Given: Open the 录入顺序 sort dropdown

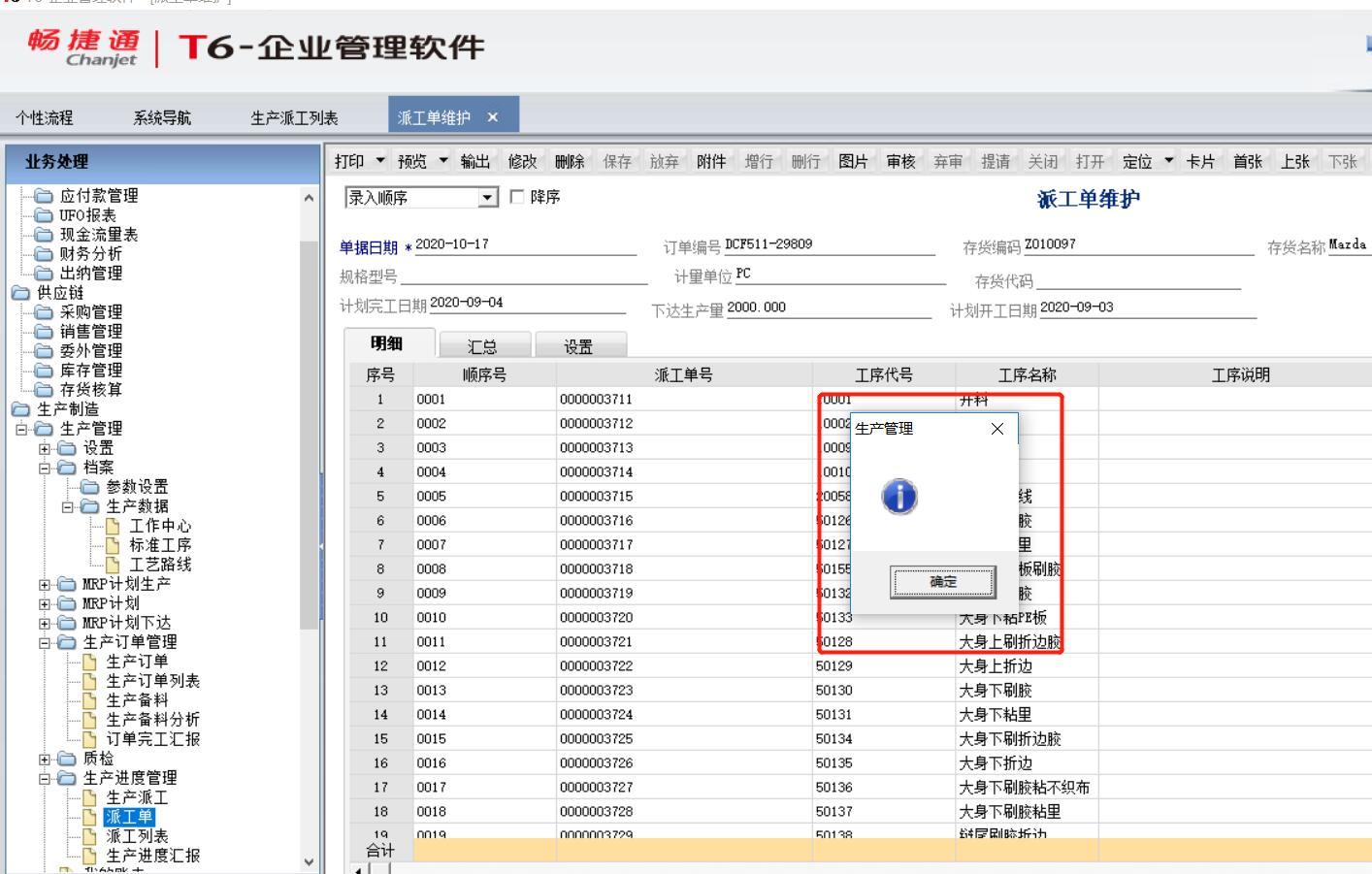Looking at the screenshot, I should 487,198.
